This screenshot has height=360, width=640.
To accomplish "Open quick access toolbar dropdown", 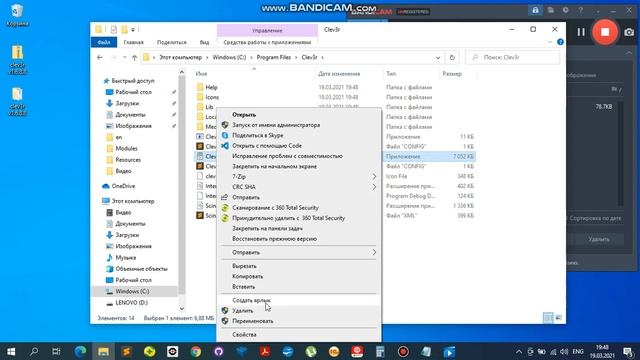I will [x=133, y=29].
